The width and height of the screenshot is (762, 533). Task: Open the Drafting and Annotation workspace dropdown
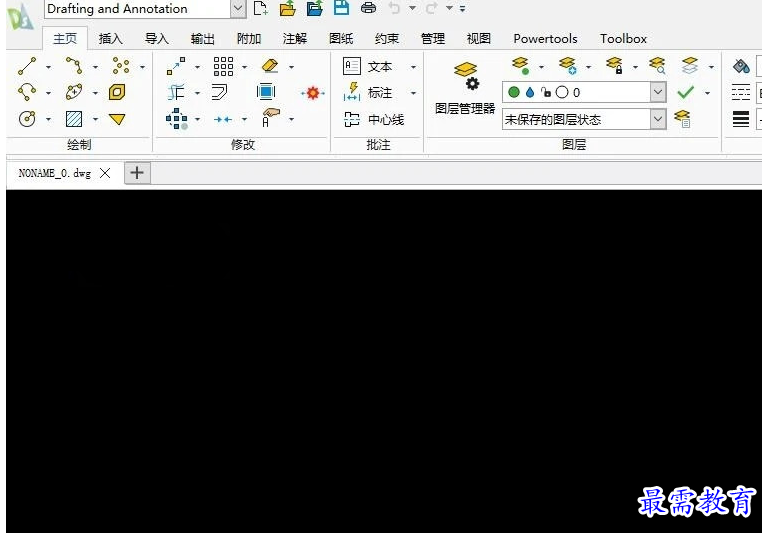click(x=238, y=9)
